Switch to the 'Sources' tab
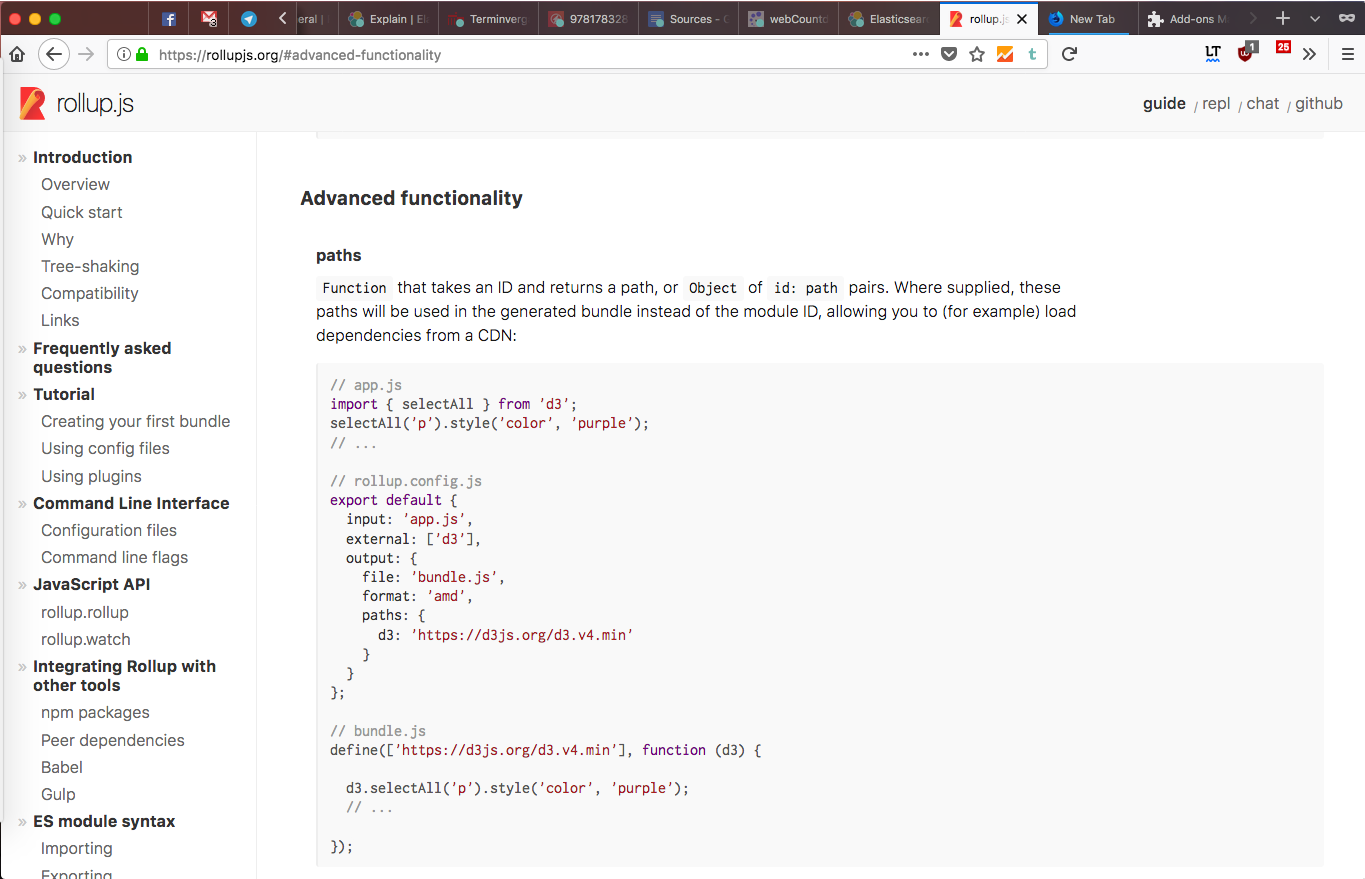The width and height of the screenshot is (1365, 879). point(688,19)
